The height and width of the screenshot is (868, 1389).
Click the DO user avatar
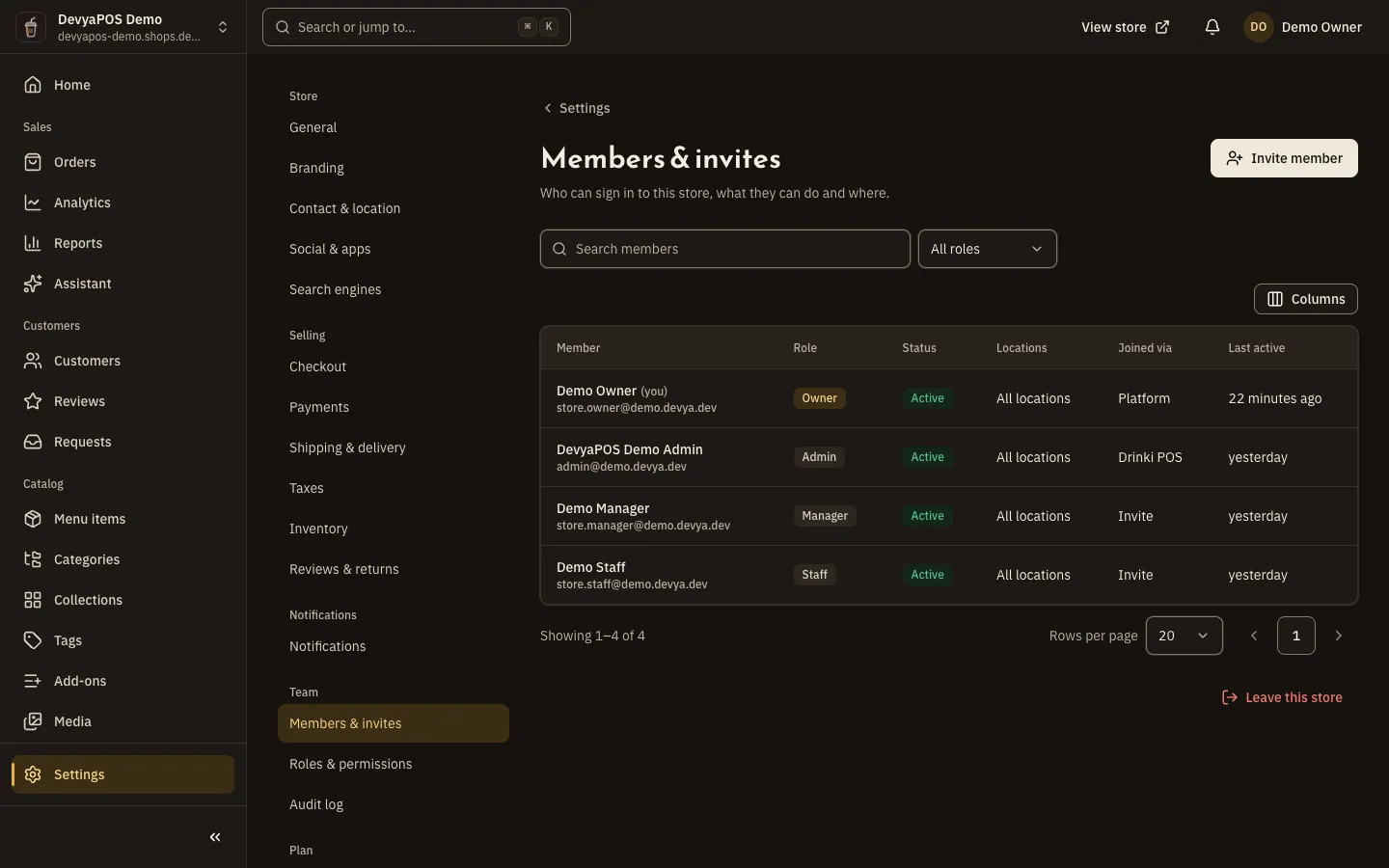click(1259, 27)
